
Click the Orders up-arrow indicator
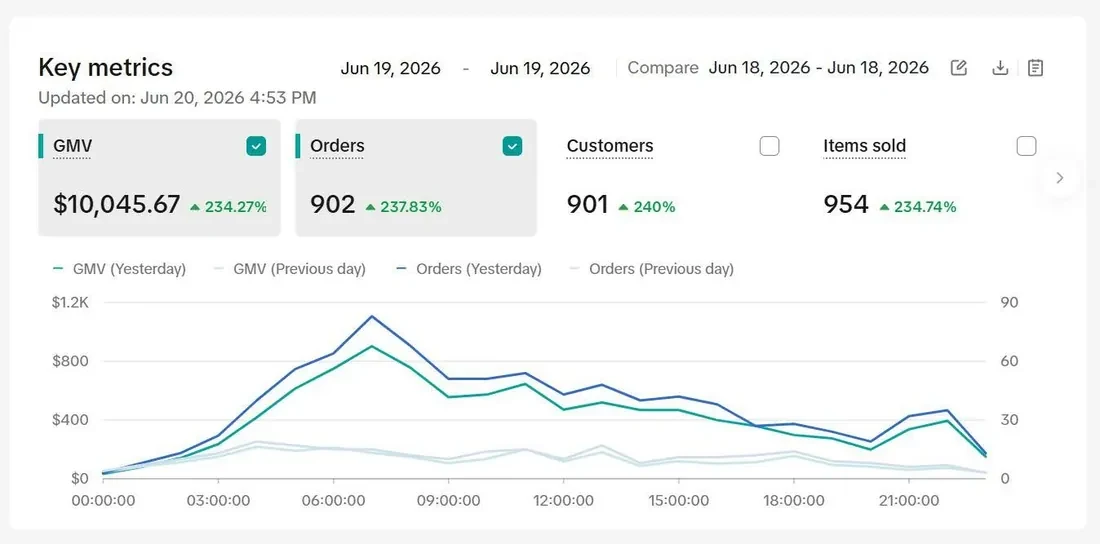pos(370,207)
